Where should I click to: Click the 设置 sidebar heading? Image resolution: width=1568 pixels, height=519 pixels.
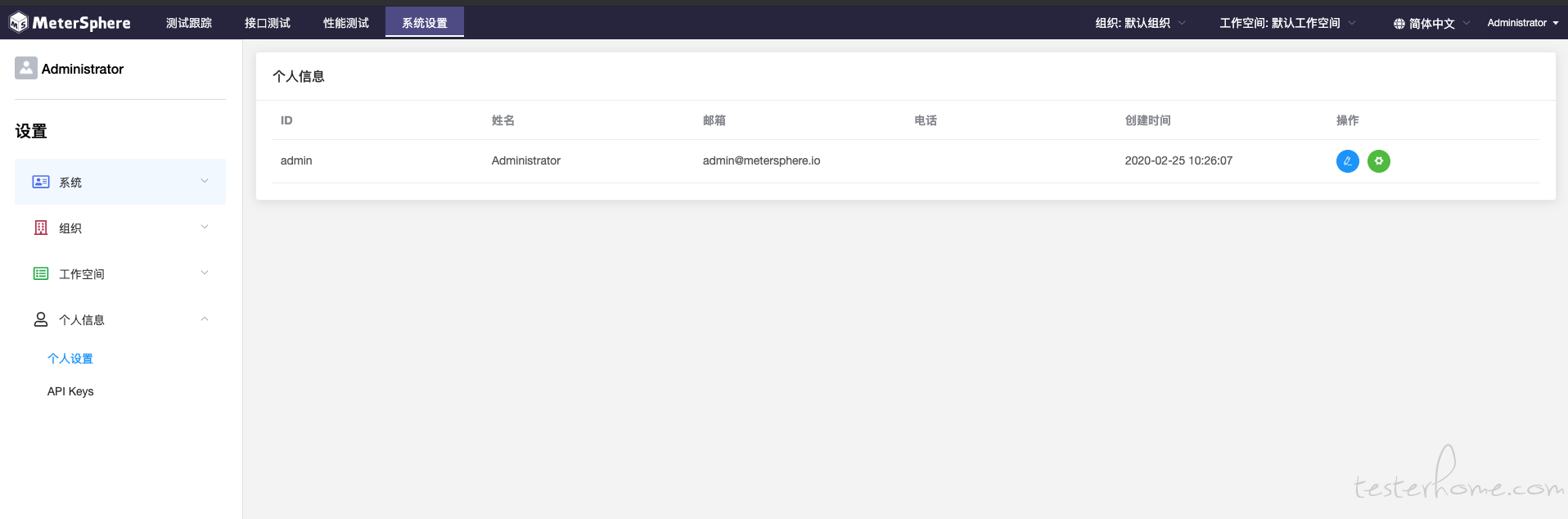click(x=31, y=131)
